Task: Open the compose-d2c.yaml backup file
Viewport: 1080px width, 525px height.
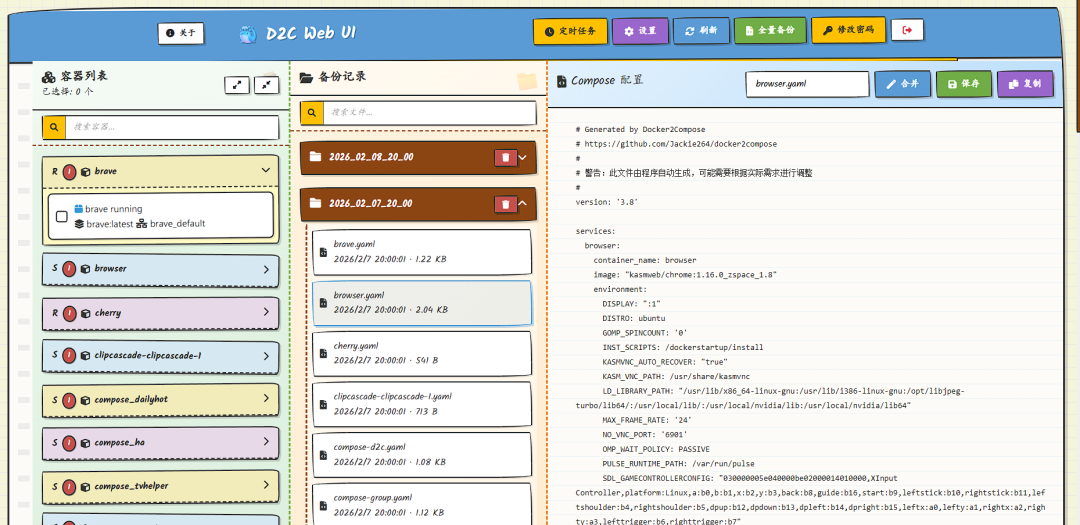Action: pos(422,455)
